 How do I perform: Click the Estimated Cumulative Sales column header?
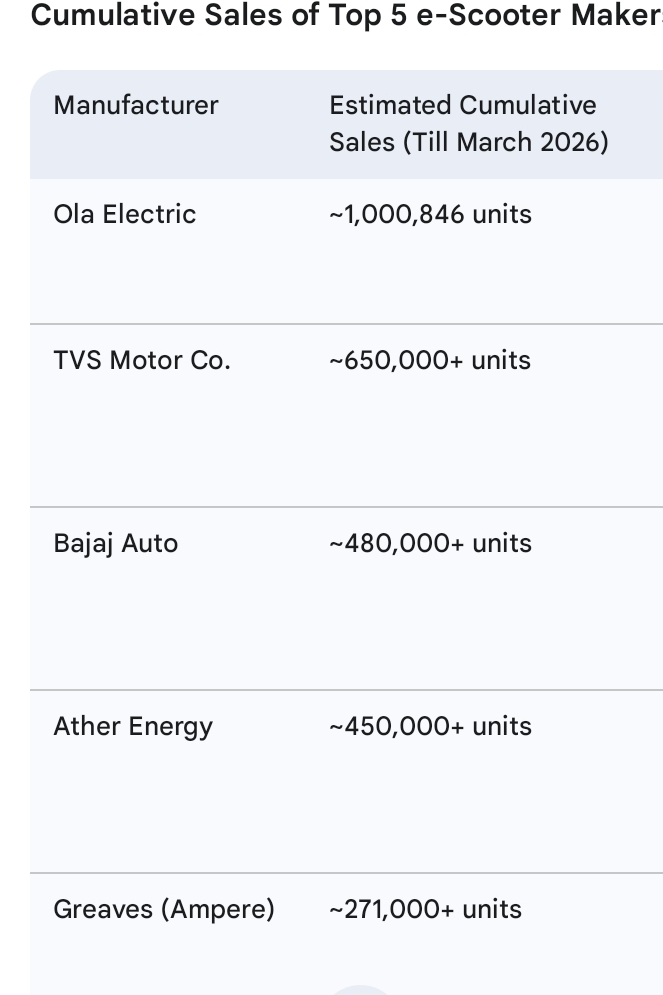click(x=468, y=123)
